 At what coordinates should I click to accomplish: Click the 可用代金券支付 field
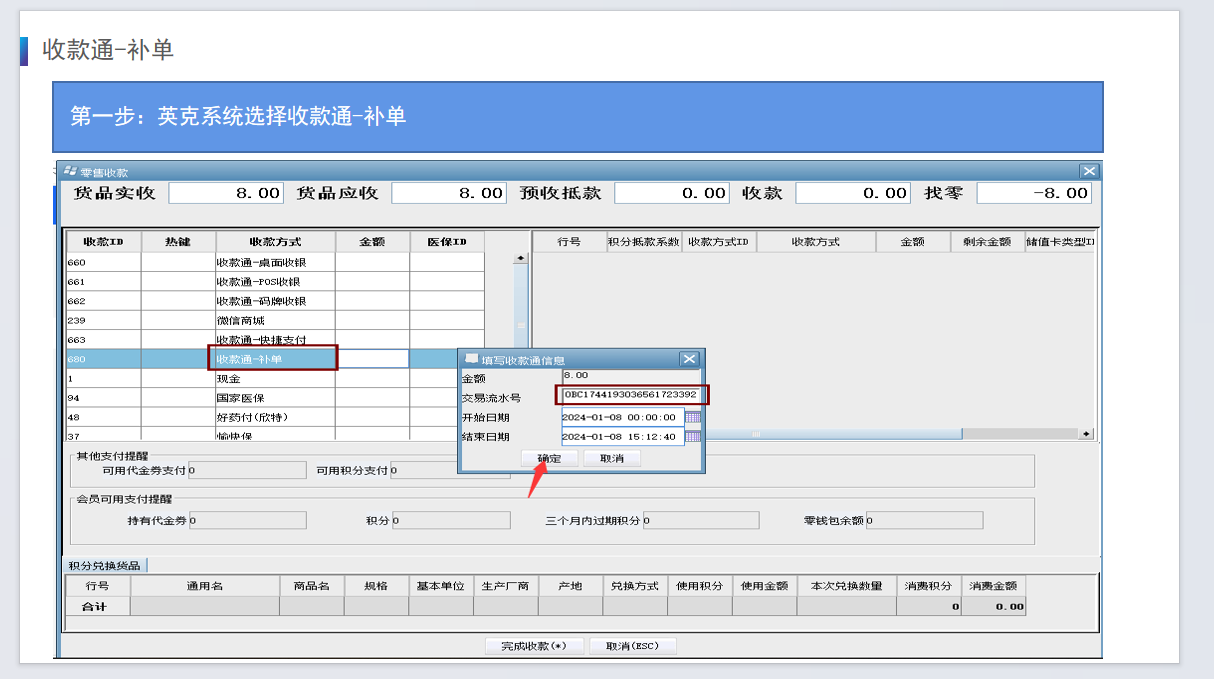point(247,470)
